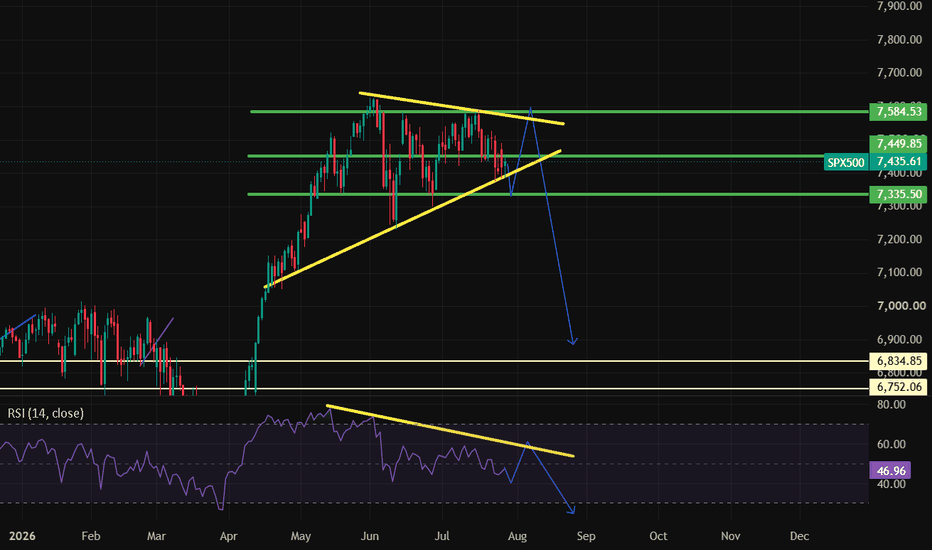Click the 80.00 RSI axis label
The width and height of the screenshot is (932, 550).
[x=891, y=405]
